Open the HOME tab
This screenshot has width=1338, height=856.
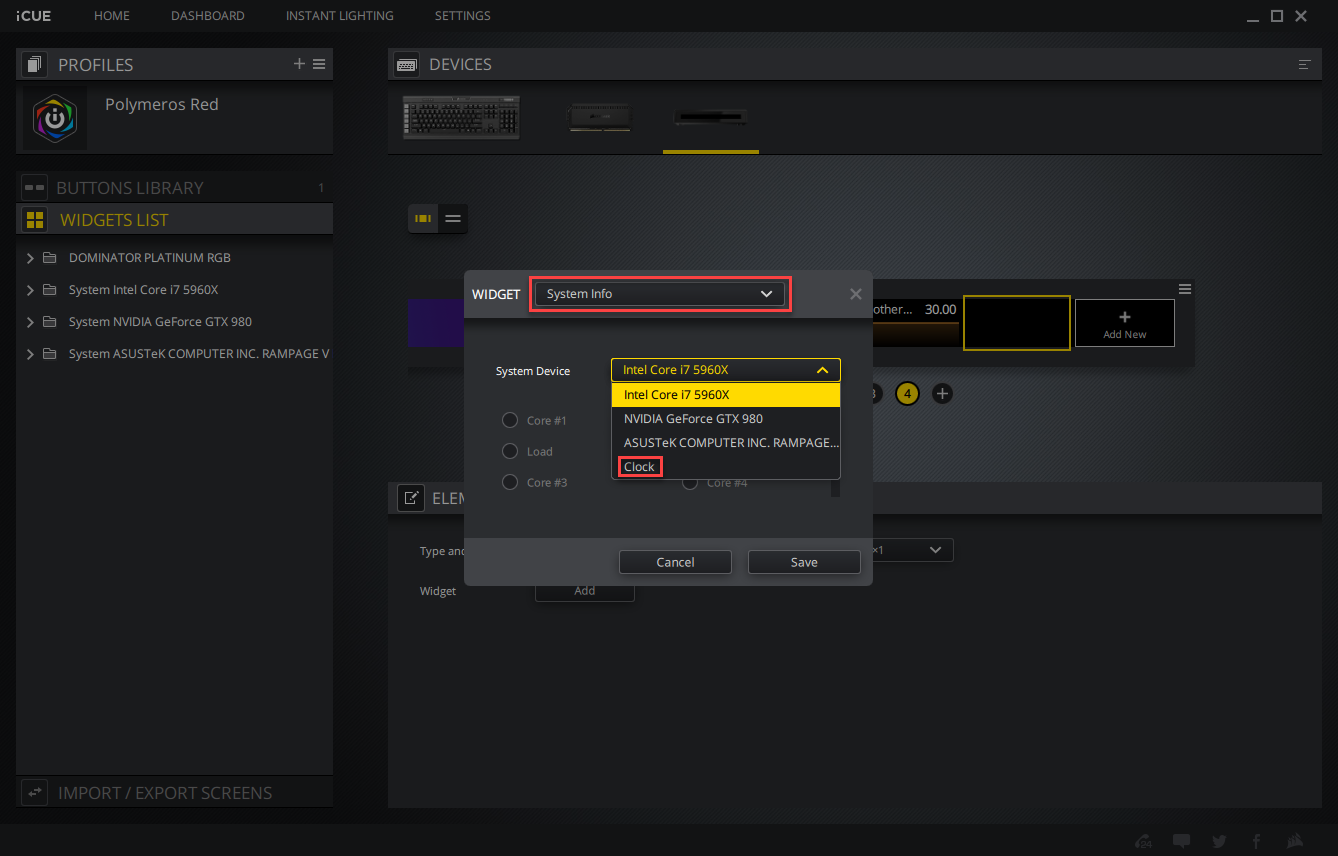pyautogui.click(x=112, y=16)
